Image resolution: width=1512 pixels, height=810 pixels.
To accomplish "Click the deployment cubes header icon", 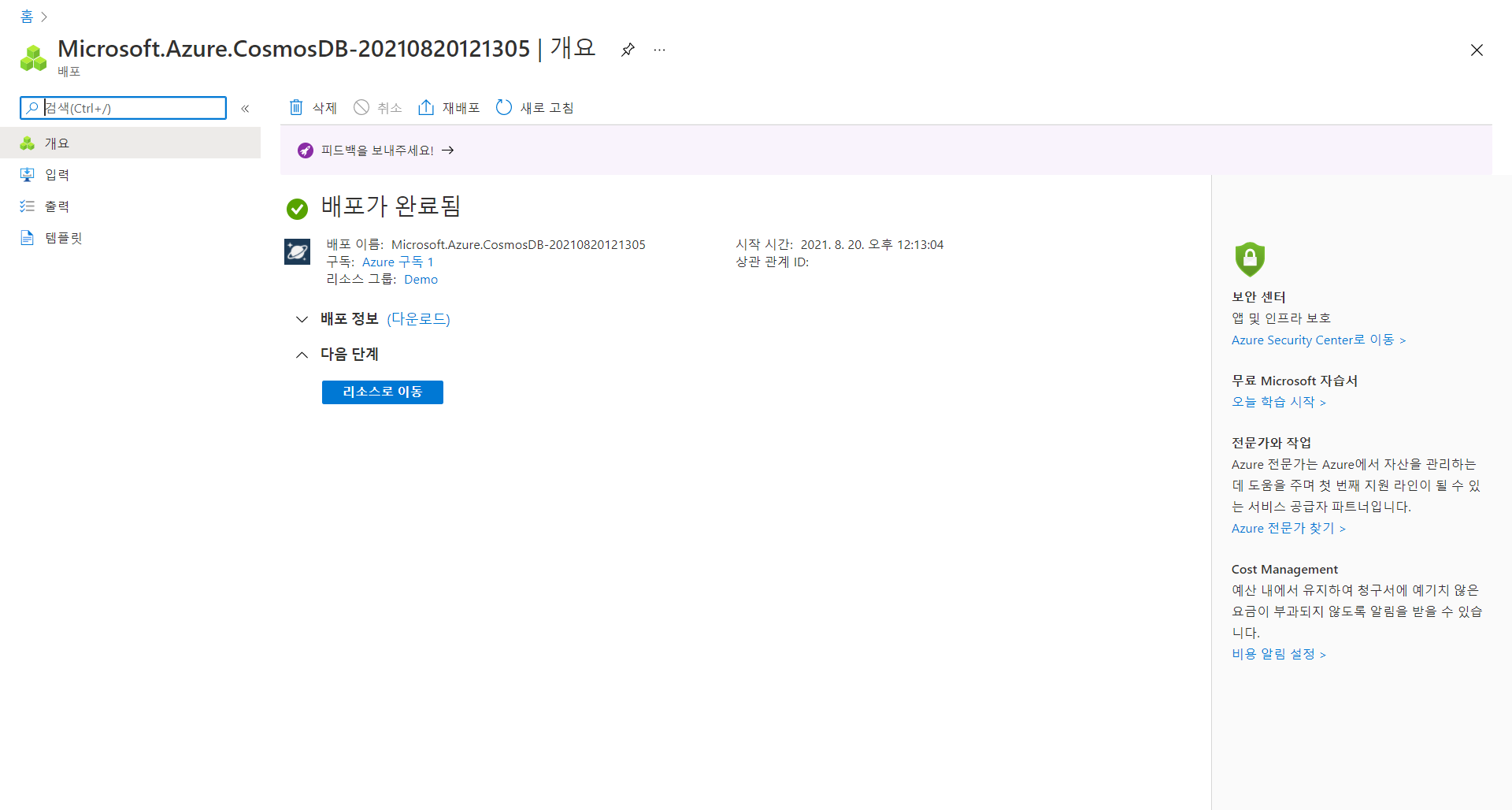I will point(33,58).
